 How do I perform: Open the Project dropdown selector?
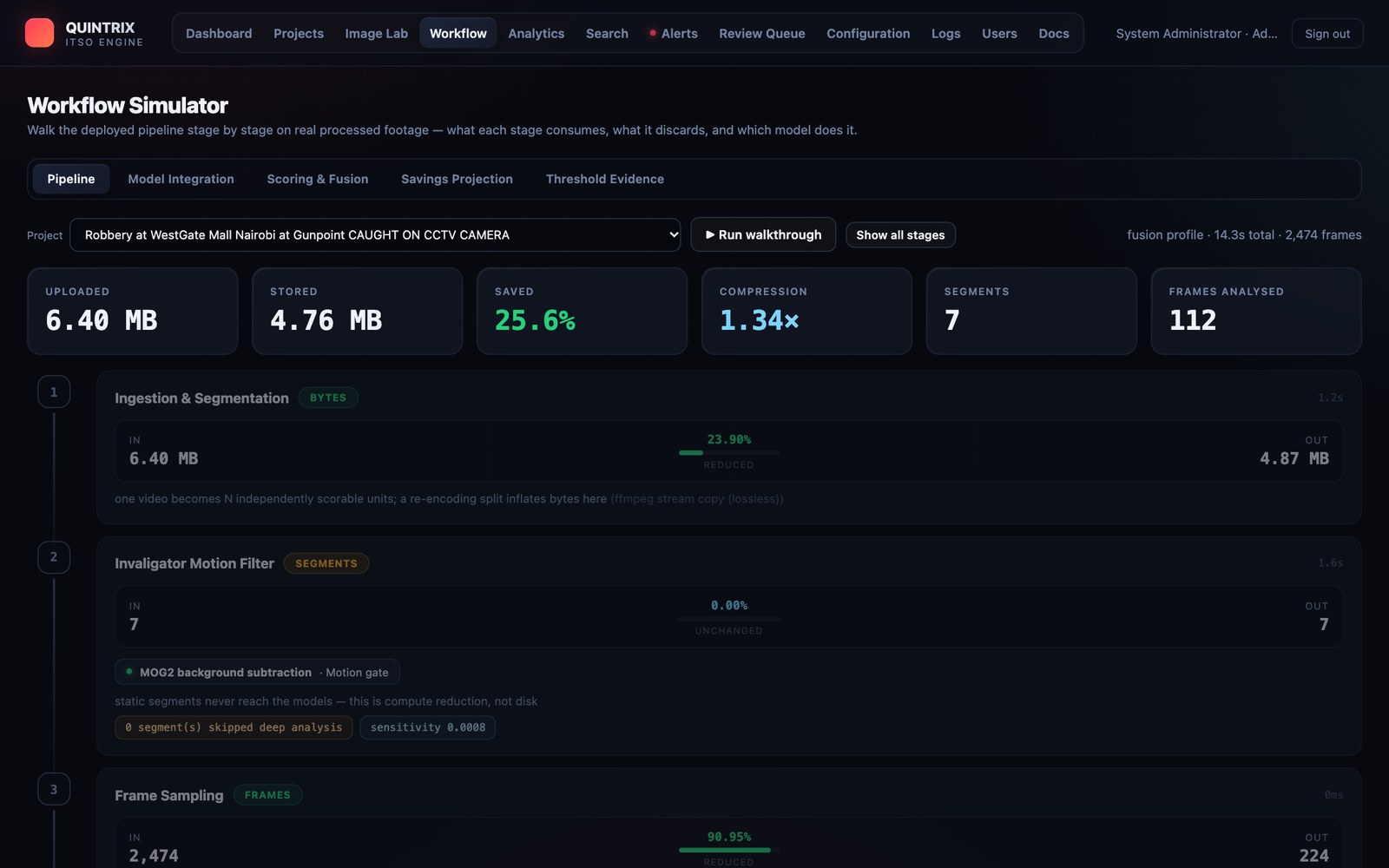click(375, 234)
